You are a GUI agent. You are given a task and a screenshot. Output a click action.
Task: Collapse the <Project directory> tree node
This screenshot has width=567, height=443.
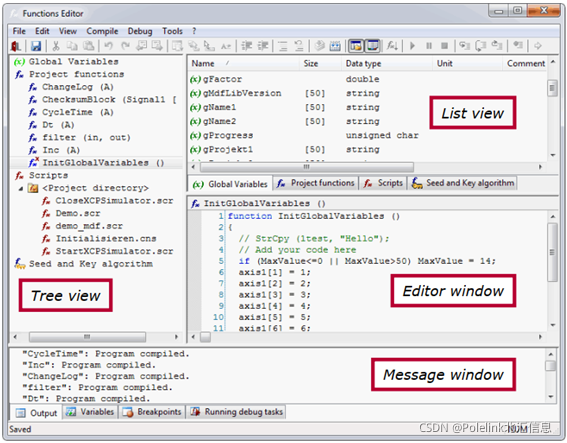21,188
